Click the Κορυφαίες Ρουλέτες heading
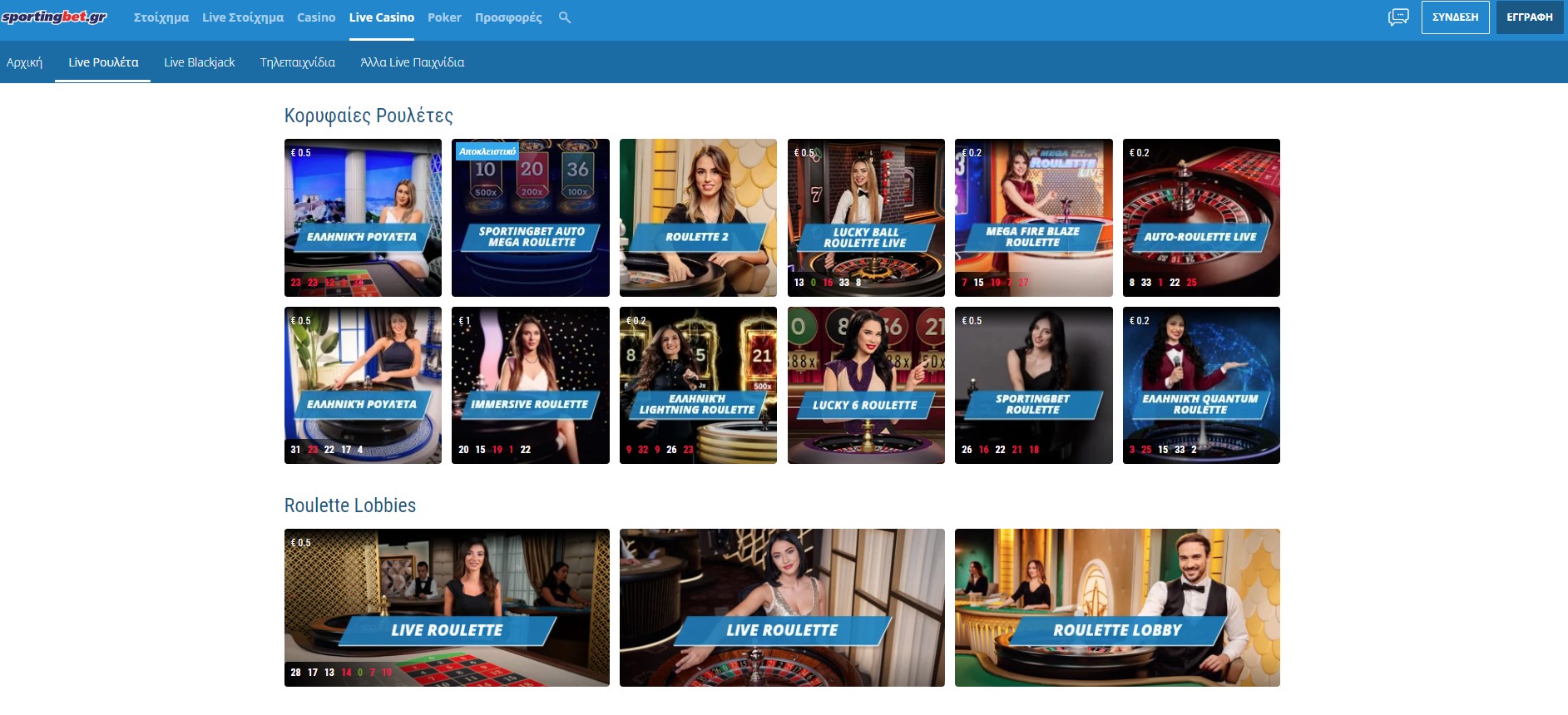The width and height of the screenshot is (1568, 715). (x=369, y=116)
